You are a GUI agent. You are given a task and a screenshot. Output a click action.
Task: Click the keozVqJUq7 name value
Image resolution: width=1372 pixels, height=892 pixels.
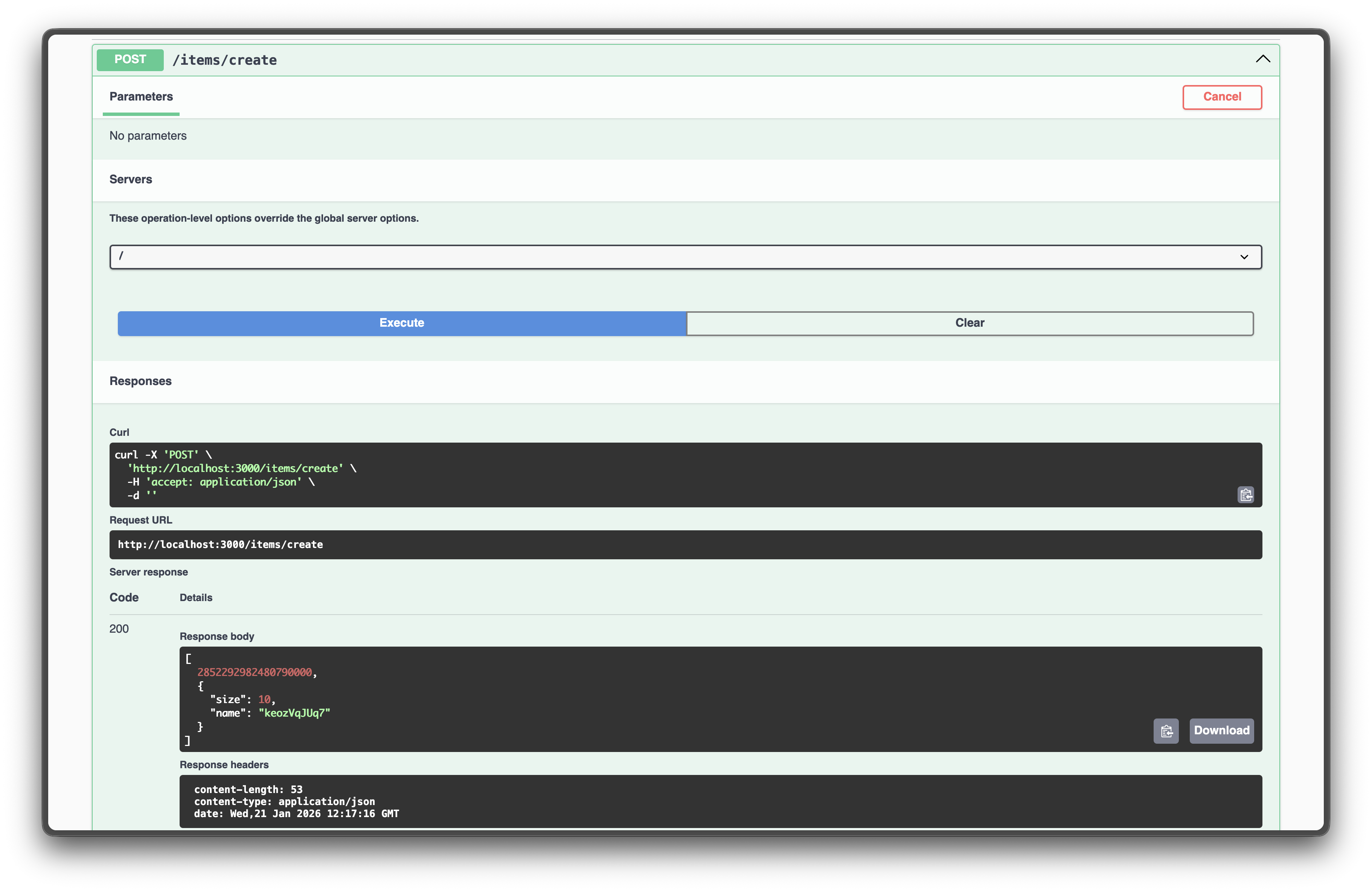tap(294, 713)
